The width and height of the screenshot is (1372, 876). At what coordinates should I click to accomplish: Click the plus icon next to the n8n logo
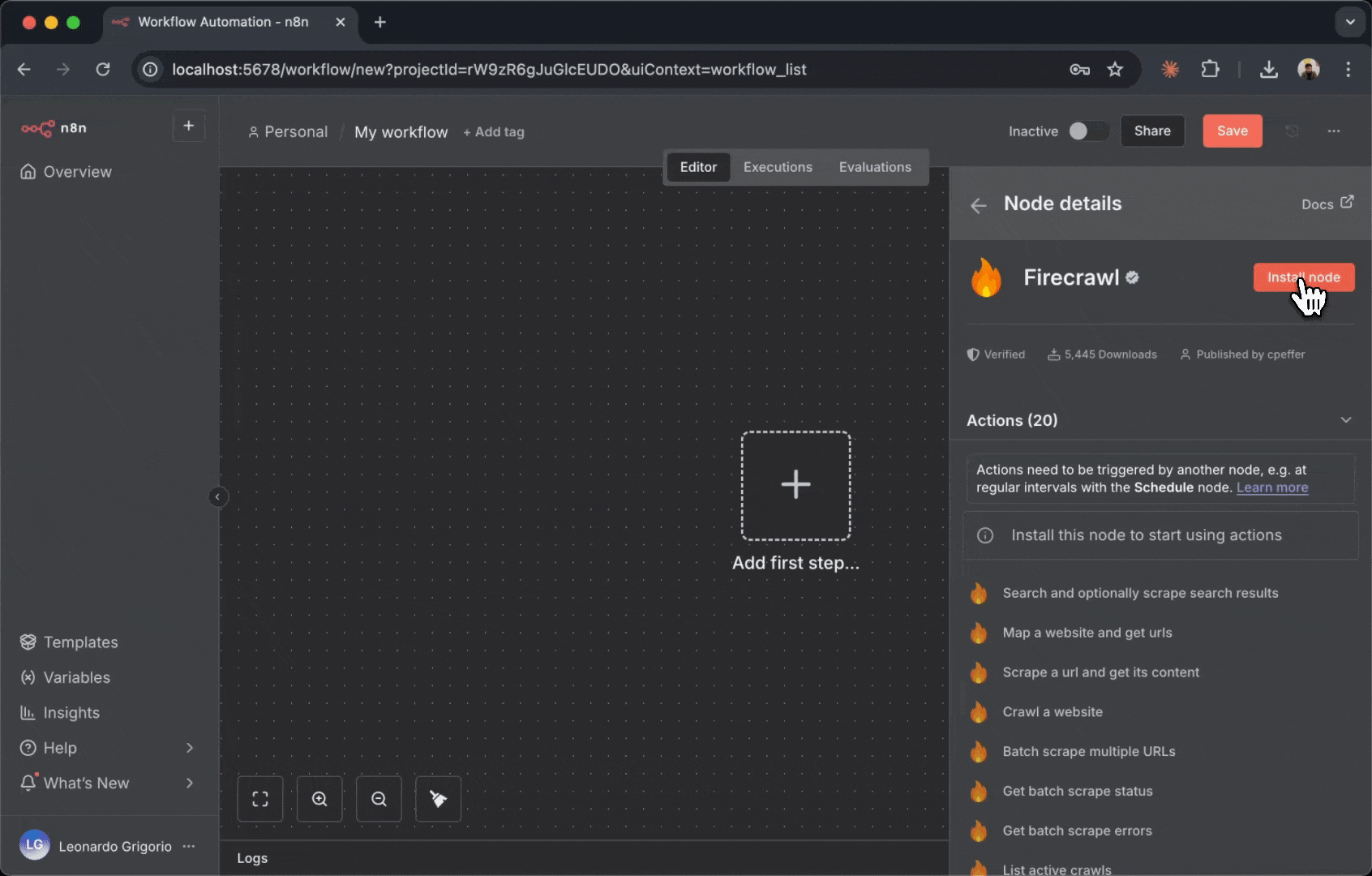[188, 126]
